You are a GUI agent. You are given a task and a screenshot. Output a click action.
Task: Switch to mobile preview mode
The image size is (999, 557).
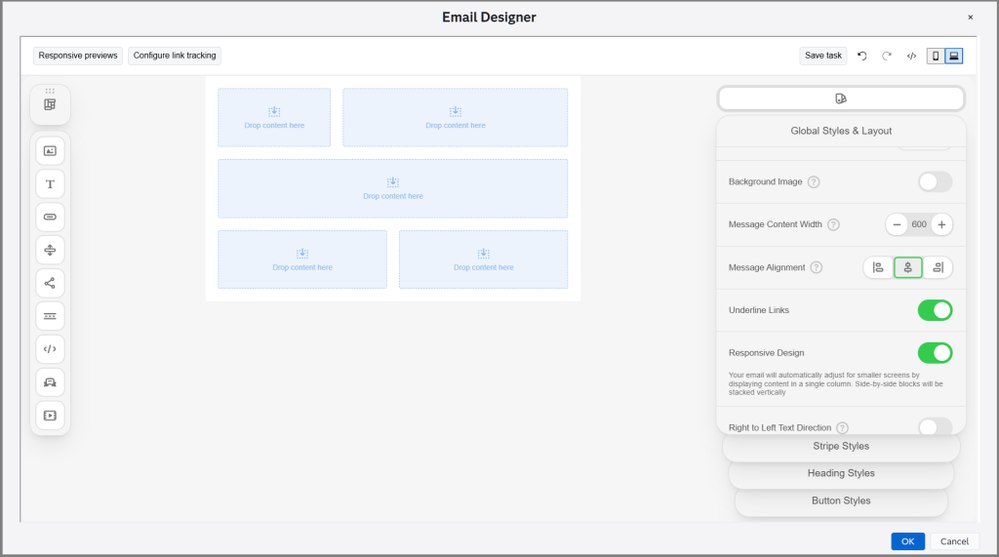pos(935,56)
